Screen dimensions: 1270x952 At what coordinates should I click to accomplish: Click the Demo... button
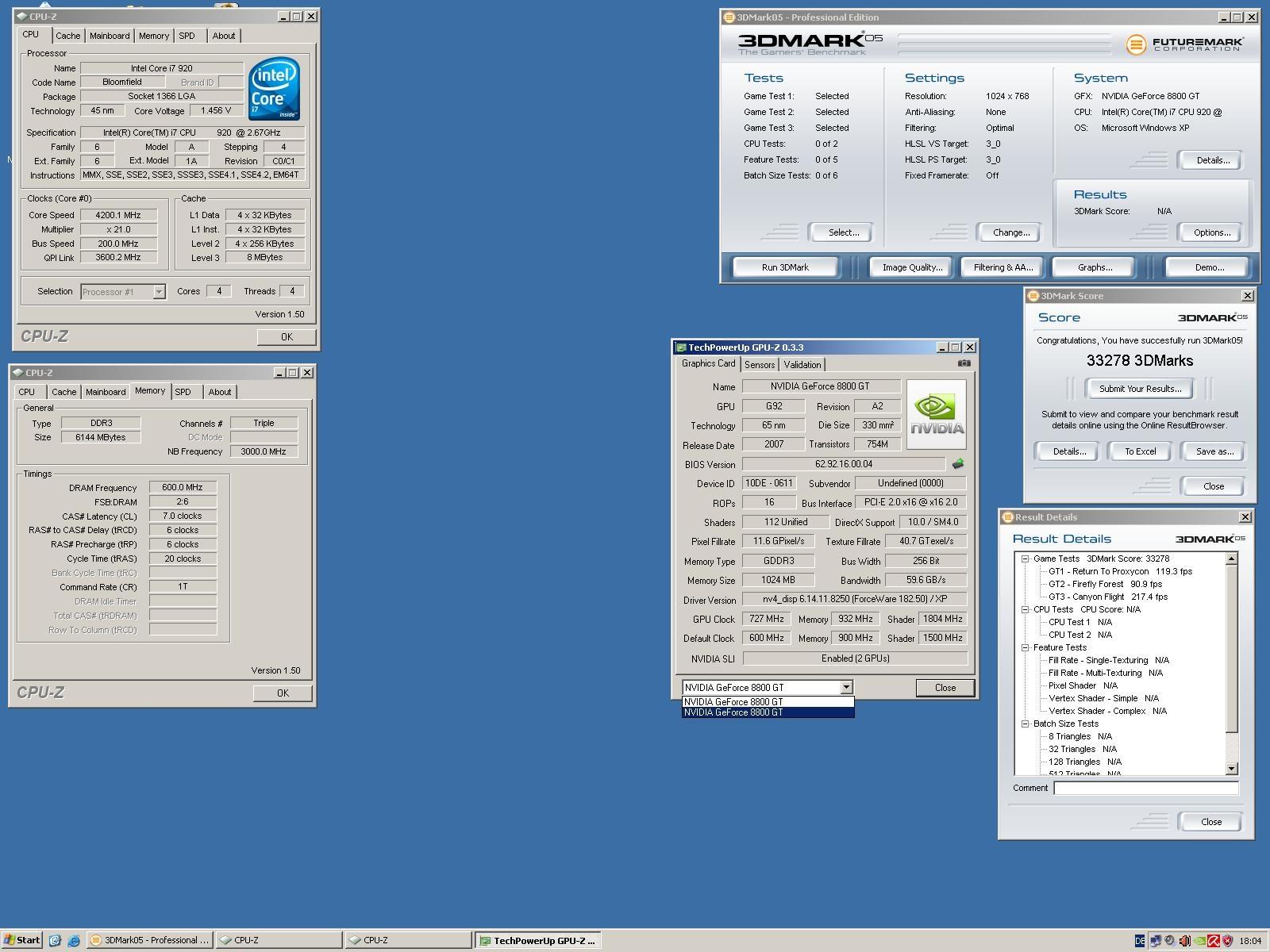click(1209, 267)
